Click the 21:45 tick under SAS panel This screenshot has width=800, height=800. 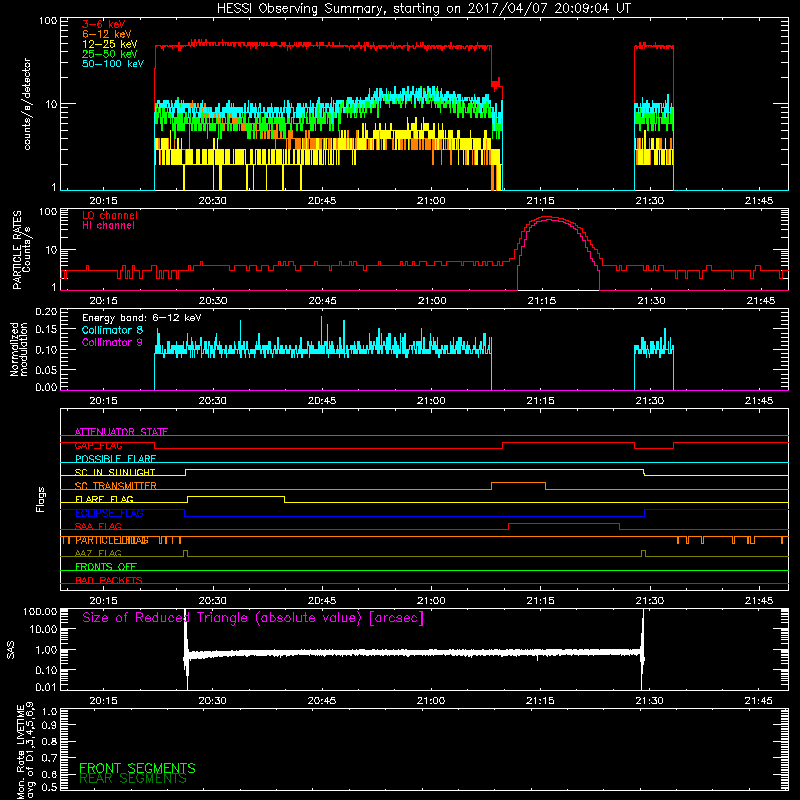click(x=759, y=701)
